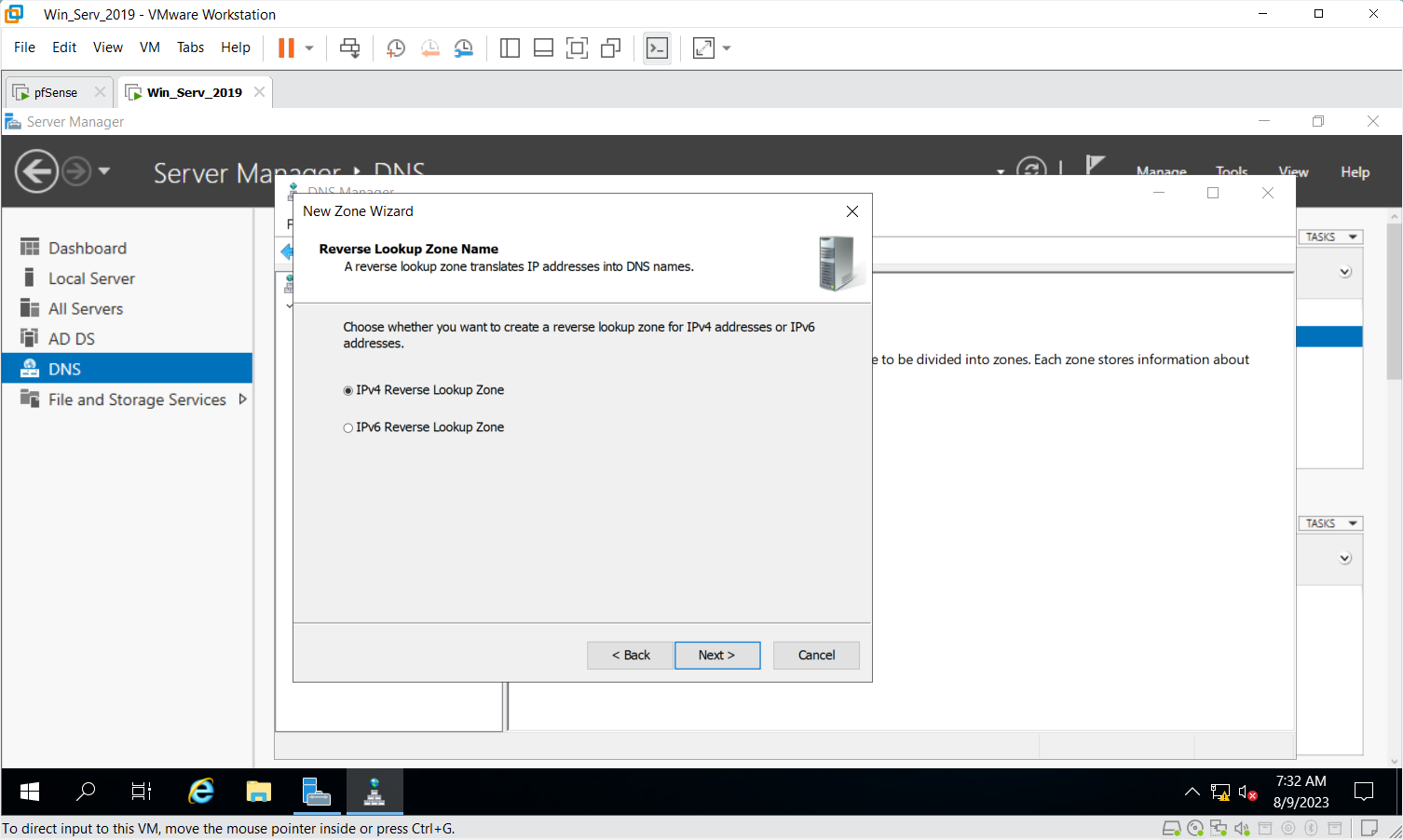This screenshot has width=1403, height=840.
Task: Open the power options dropdown beside pause
Action: [x=309, y=47]
